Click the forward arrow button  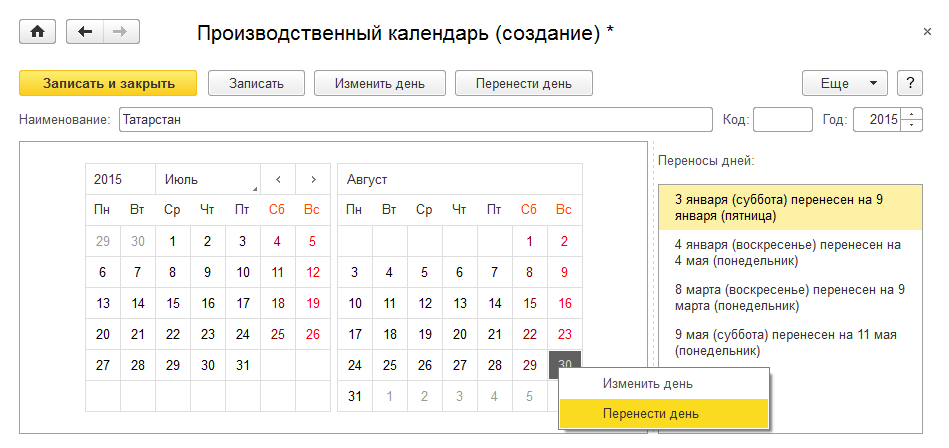(x=120, y=33)
